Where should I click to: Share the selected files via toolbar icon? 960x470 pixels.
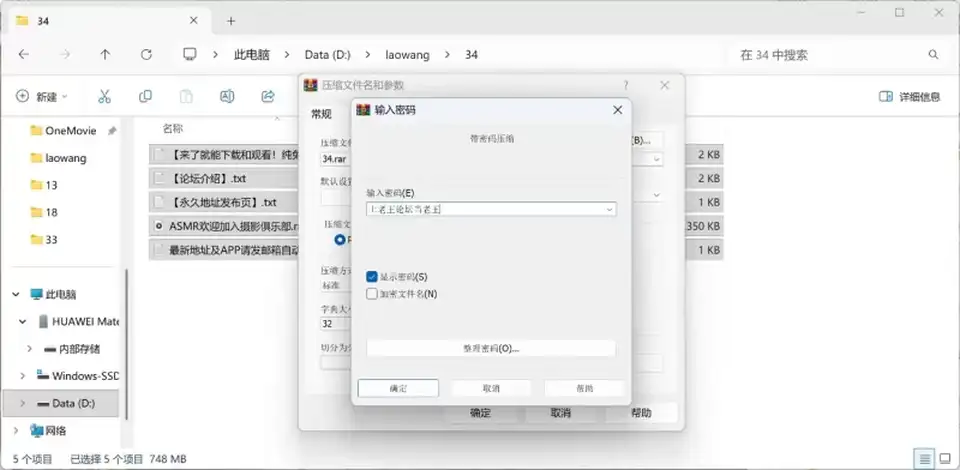[268, 96]
